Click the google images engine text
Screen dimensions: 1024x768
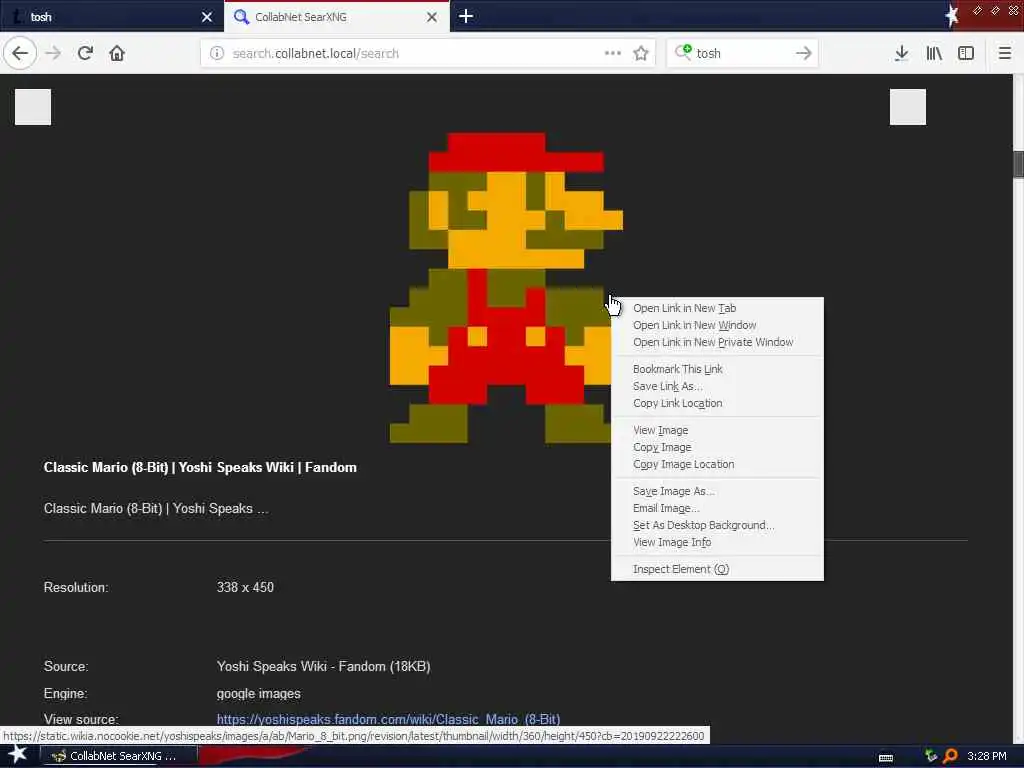coord(258,694)
